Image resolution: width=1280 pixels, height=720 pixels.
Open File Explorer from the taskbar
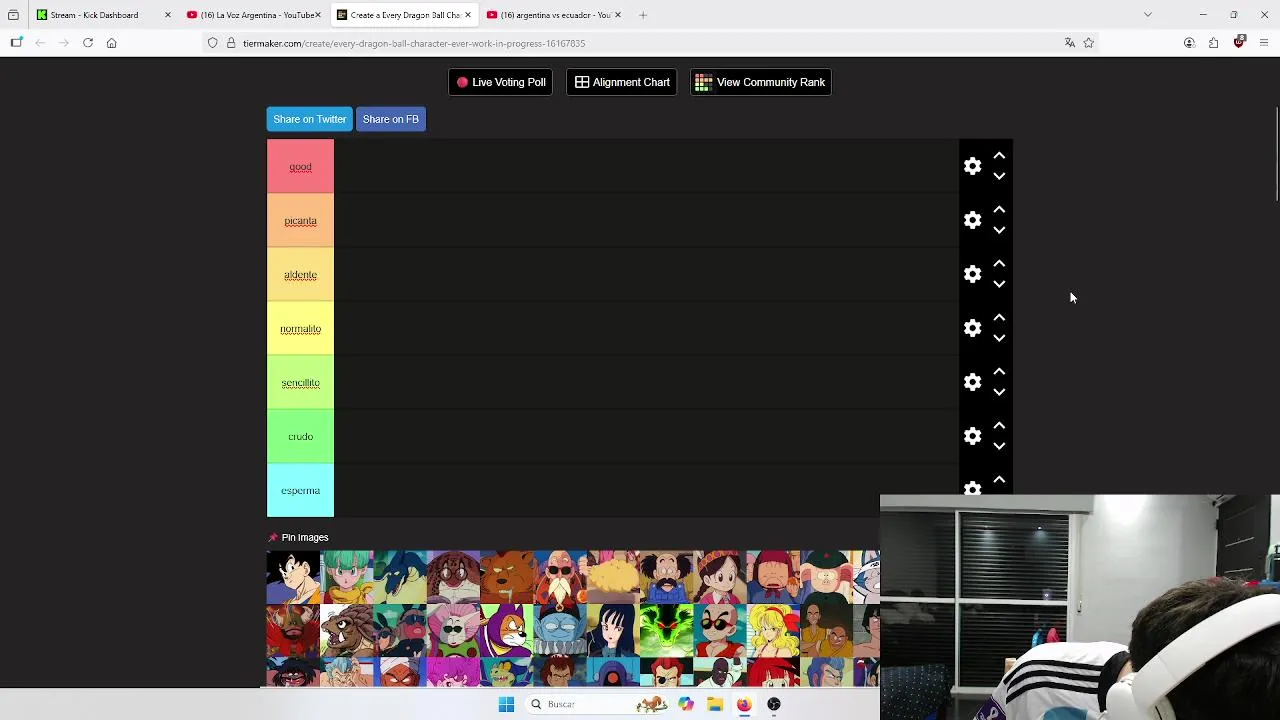[715, 704]
